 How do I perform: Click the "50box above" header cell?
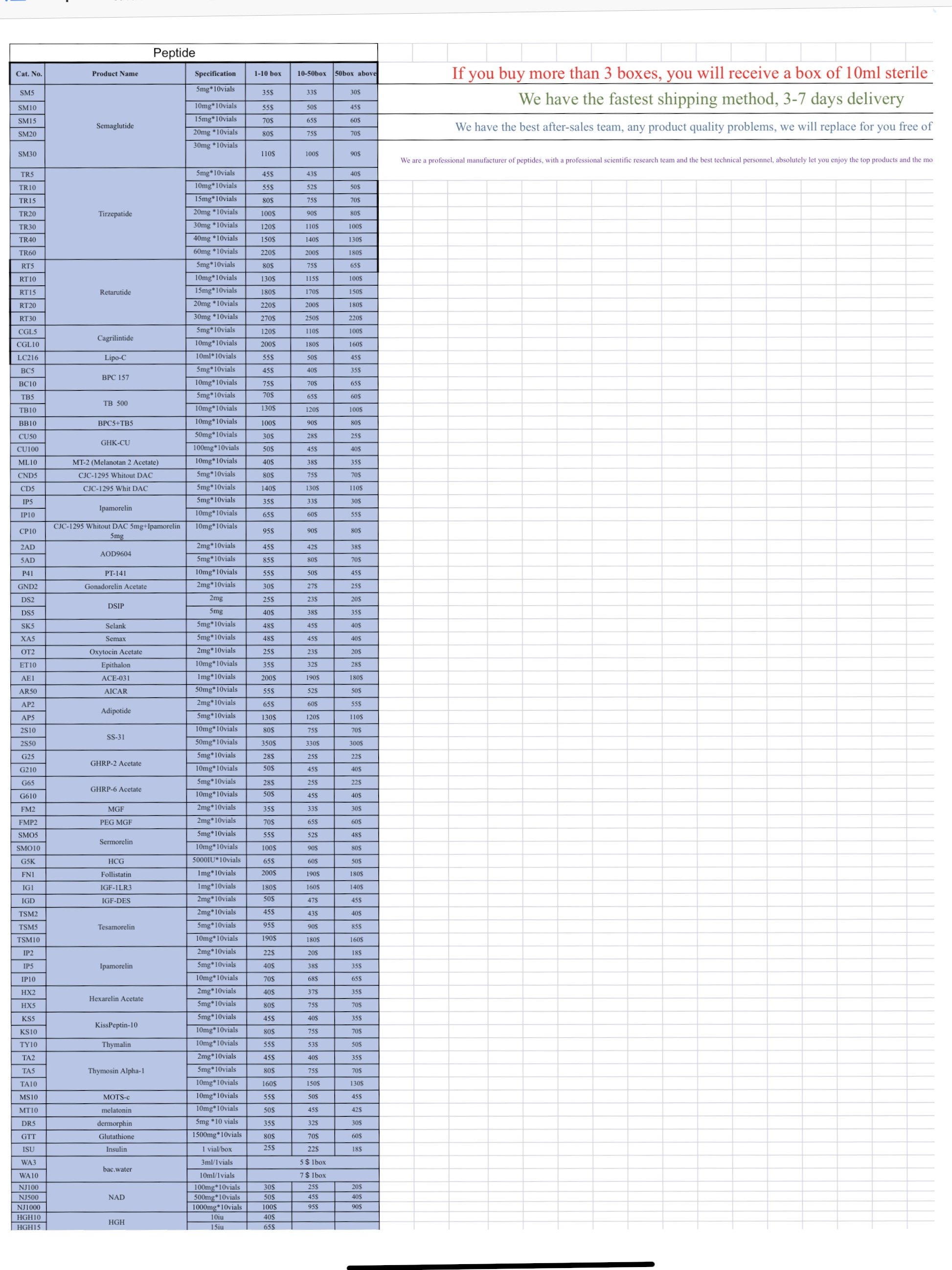click(356, 73)
